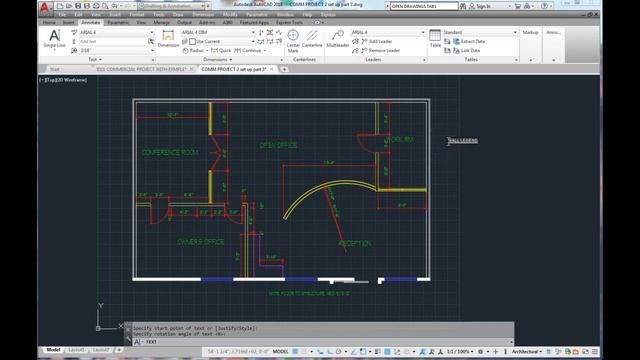Click the Plot quick-access icon
This screenshot has width=640, height=360.
click(x=96, y=6)
